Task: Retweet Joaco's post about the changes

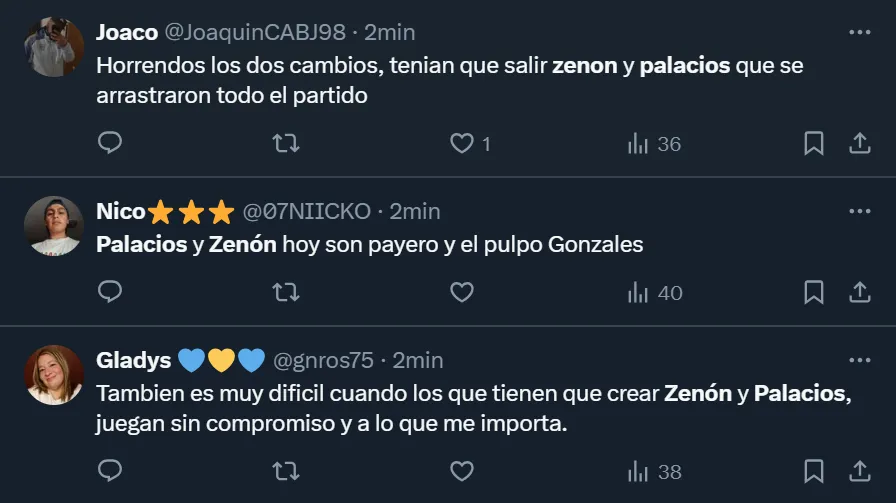Action: (x=286, y=143)
